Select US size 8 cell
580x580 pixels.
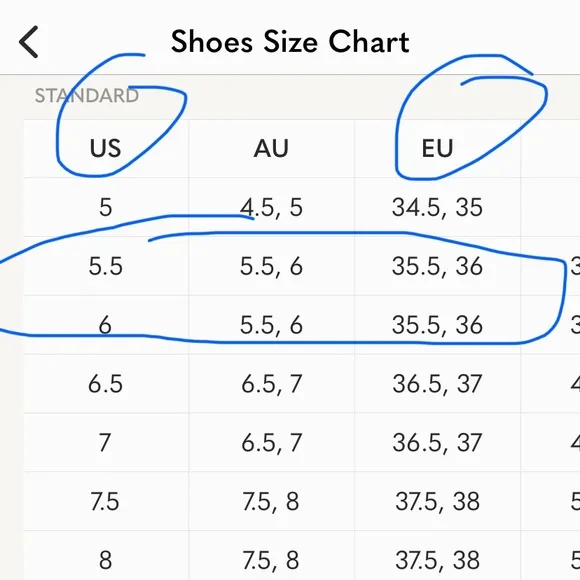coord(105,560)
